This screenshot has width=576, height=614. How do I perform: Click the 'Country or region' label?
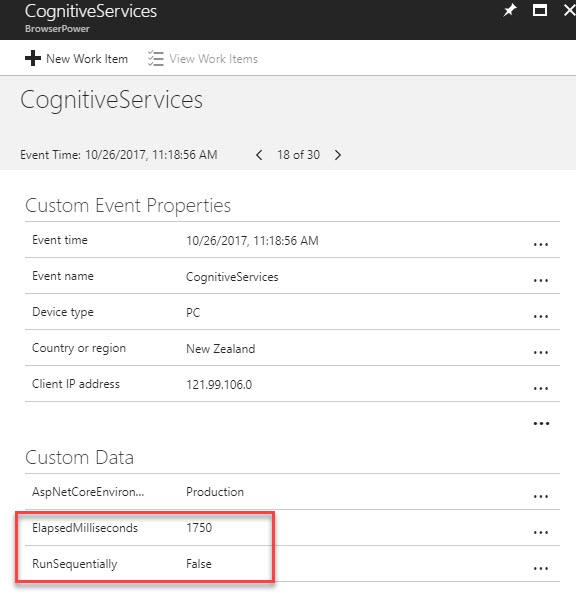click(79, 349)
